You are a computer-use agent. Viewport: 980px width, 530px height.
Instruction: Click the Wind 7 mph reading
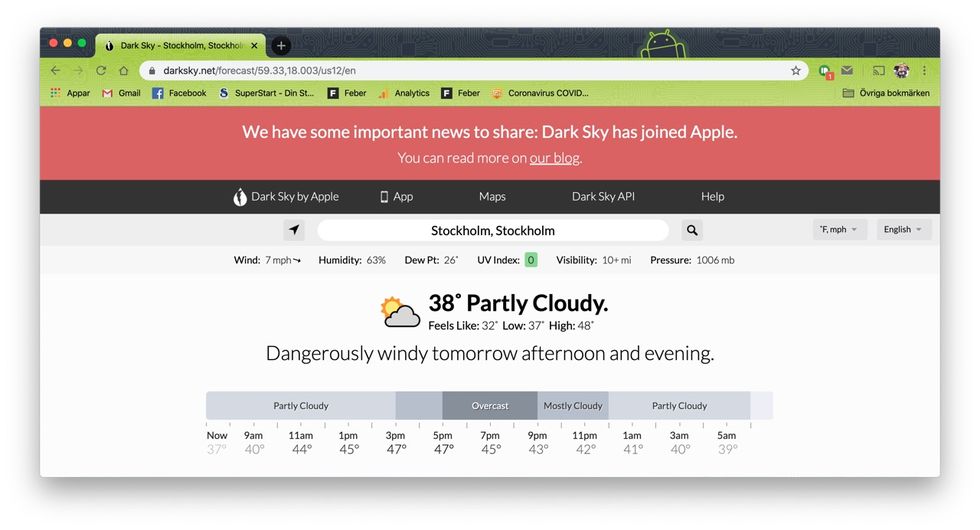click(x=268, y=260)
